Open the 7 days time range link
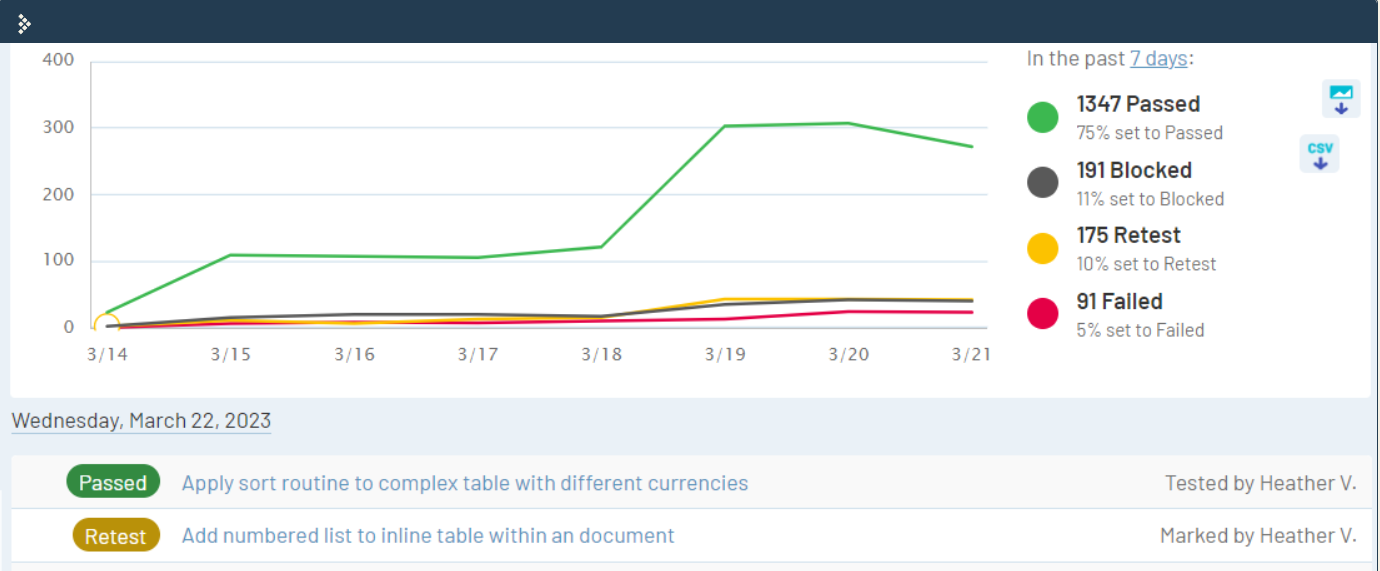 pos(1158,59)
